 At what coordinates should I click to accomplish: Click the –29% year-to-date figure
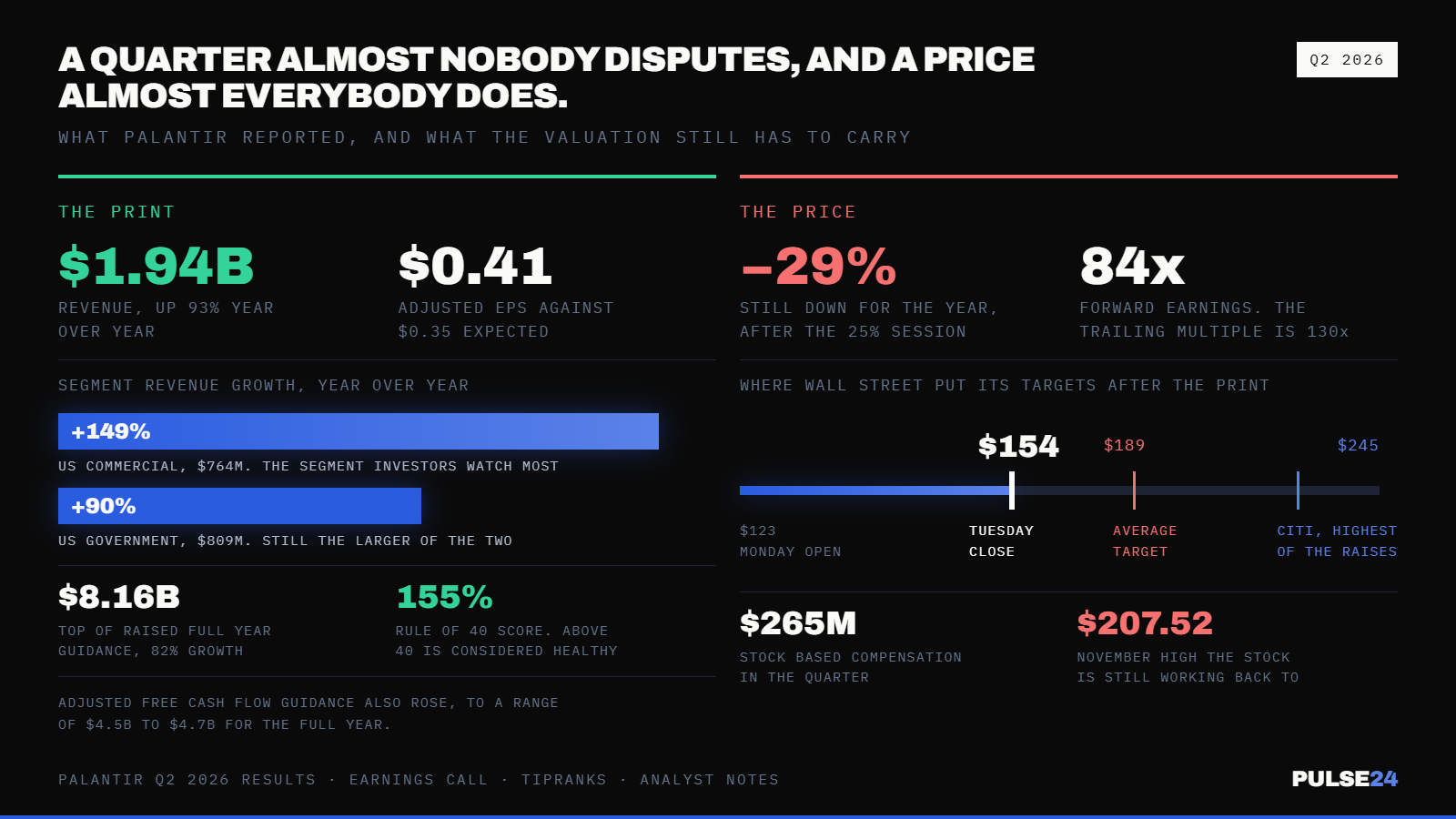(818, 266)
